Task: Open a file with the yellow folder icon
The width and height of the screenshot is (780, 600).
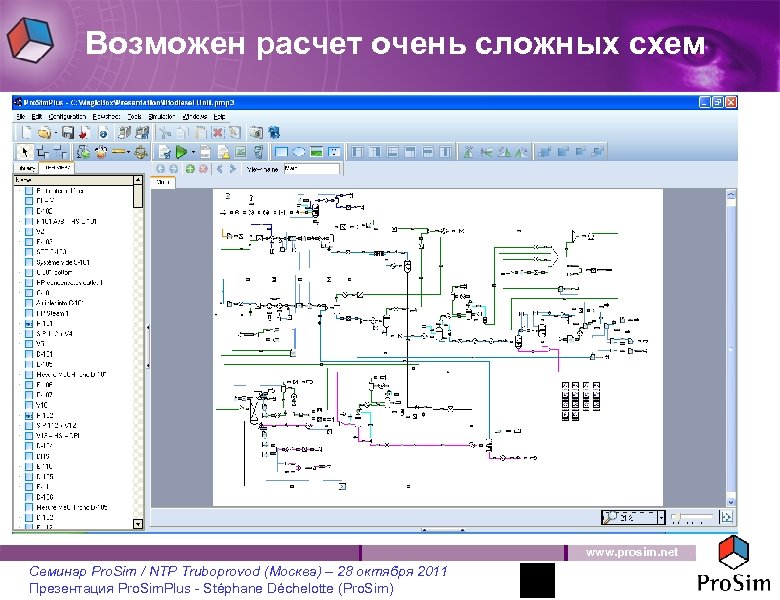Action: 45,132
